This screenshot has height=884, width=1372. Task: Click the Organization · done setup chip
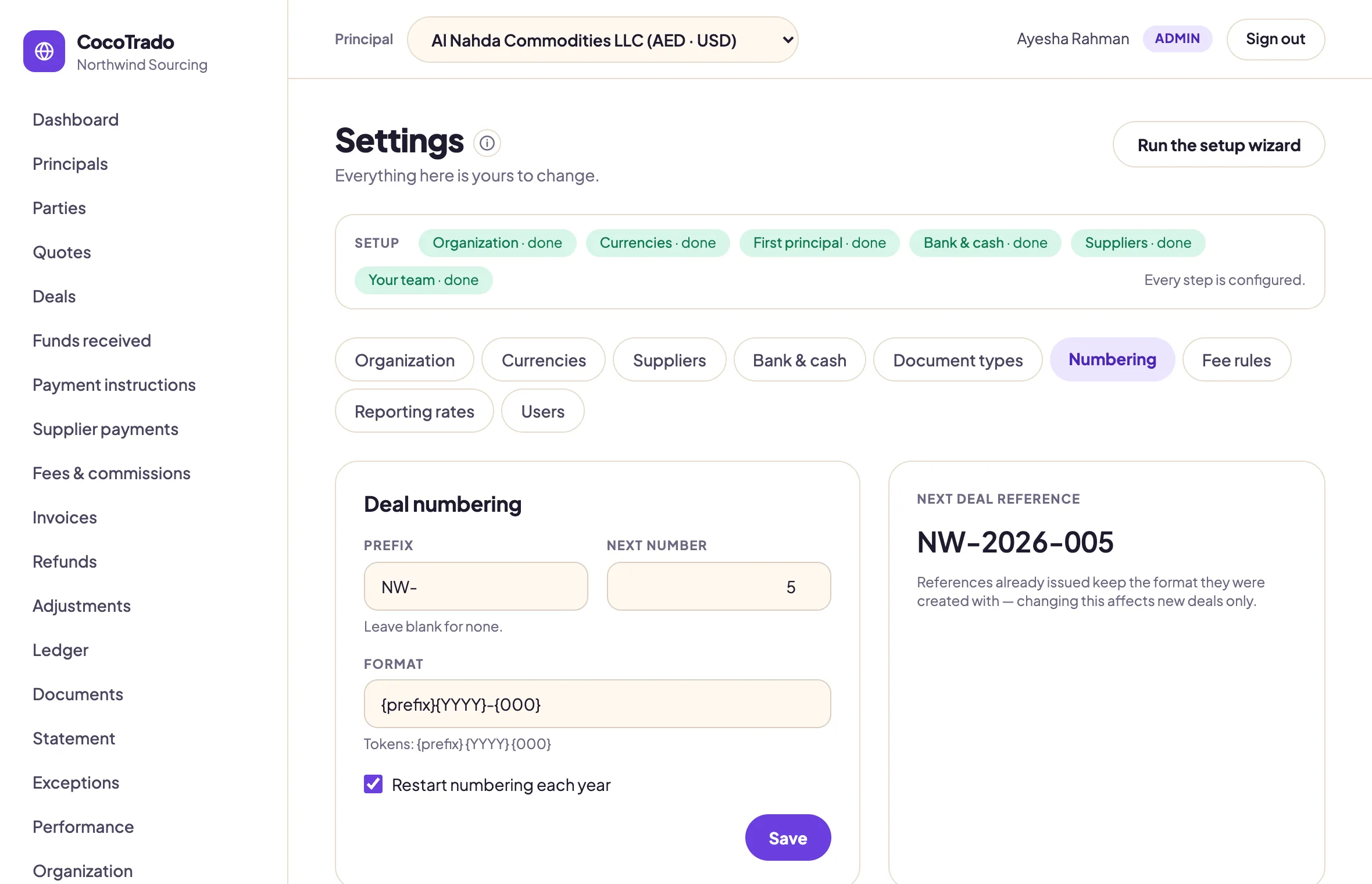pyautogui.click(x=497, y=243)
